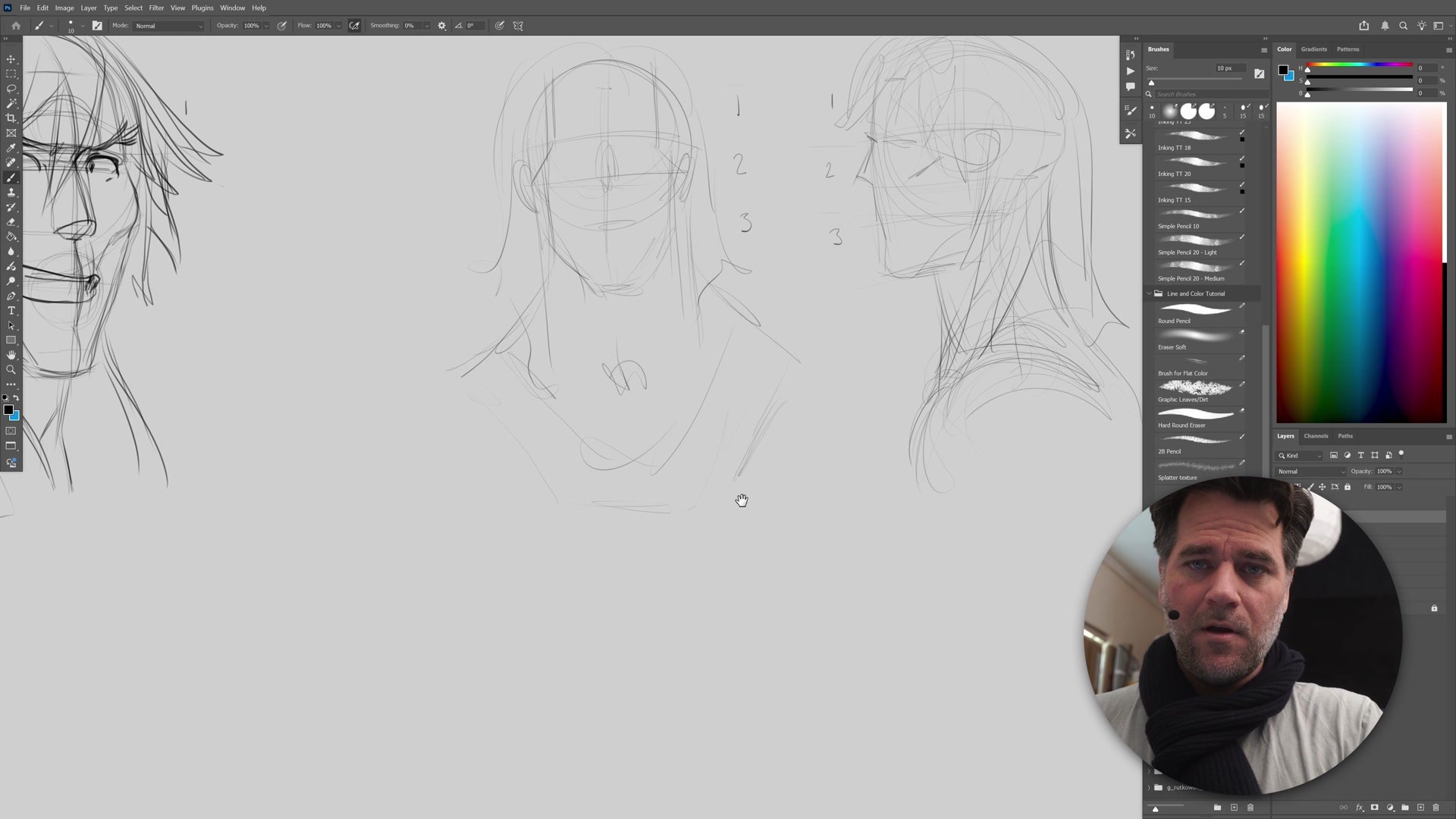Select the Clone Stamp tool

point(11,193)
